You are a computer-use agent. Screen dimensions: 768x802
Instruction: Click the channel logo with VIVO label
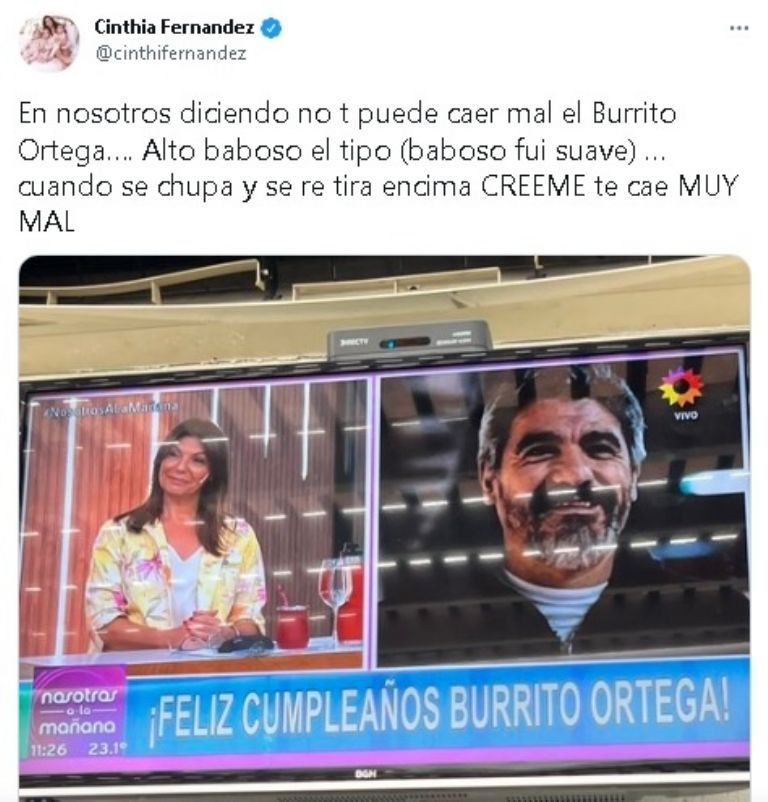click(x=681, y=394)
